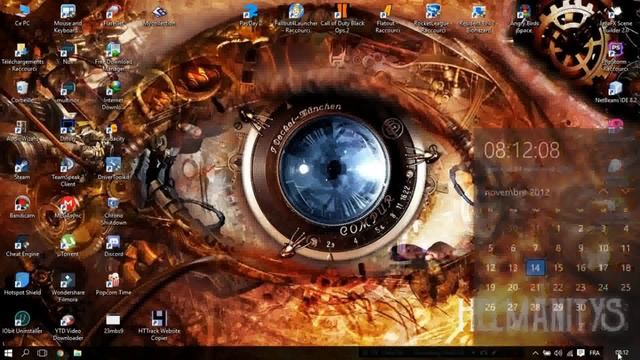Go to previous month in calendar
Image resolution: width=640 pixels, height=360 pixels.
603,192
